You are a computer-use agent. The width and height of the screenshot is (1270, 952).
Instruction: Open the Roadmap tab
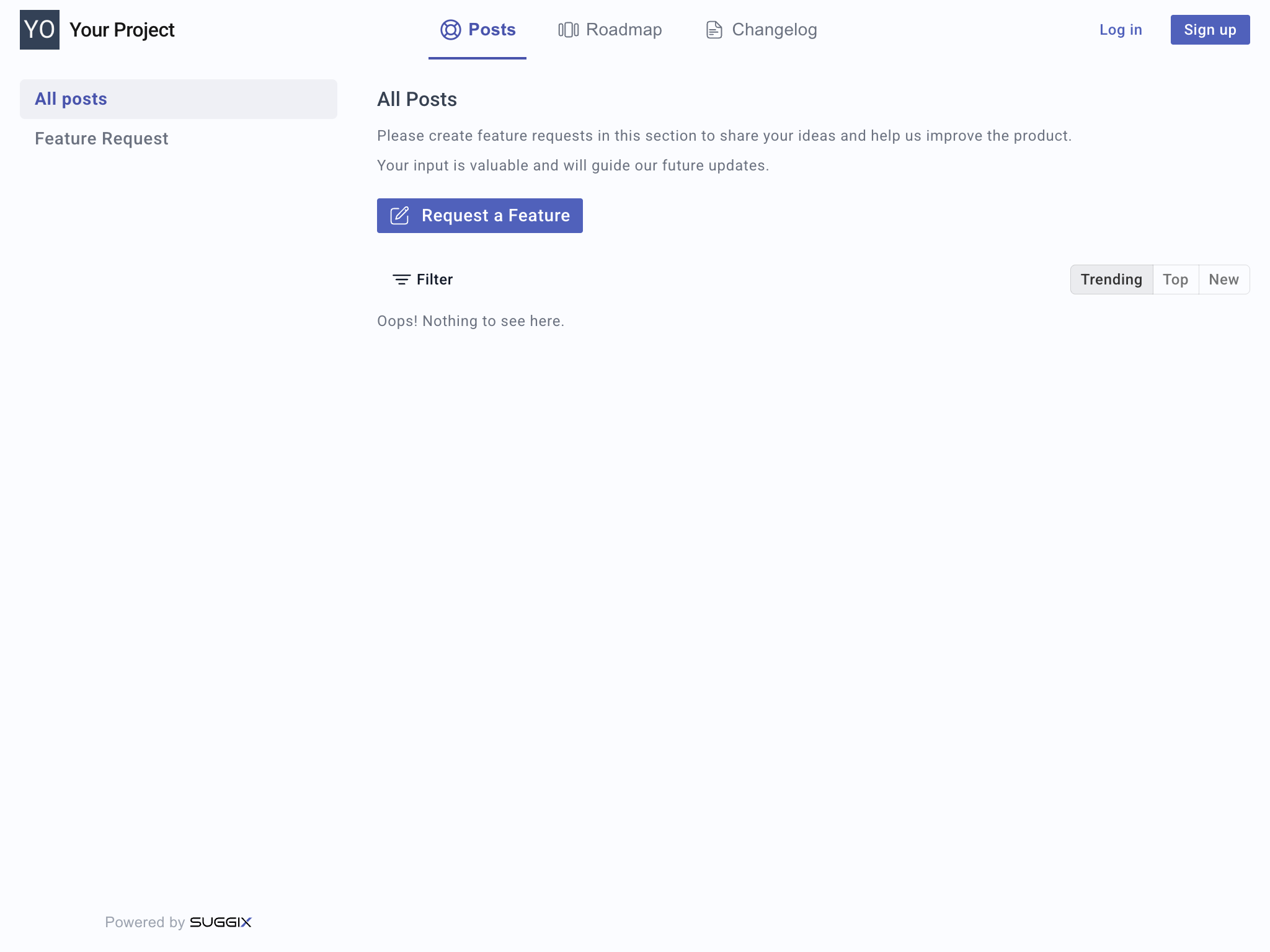coord(623,30)
